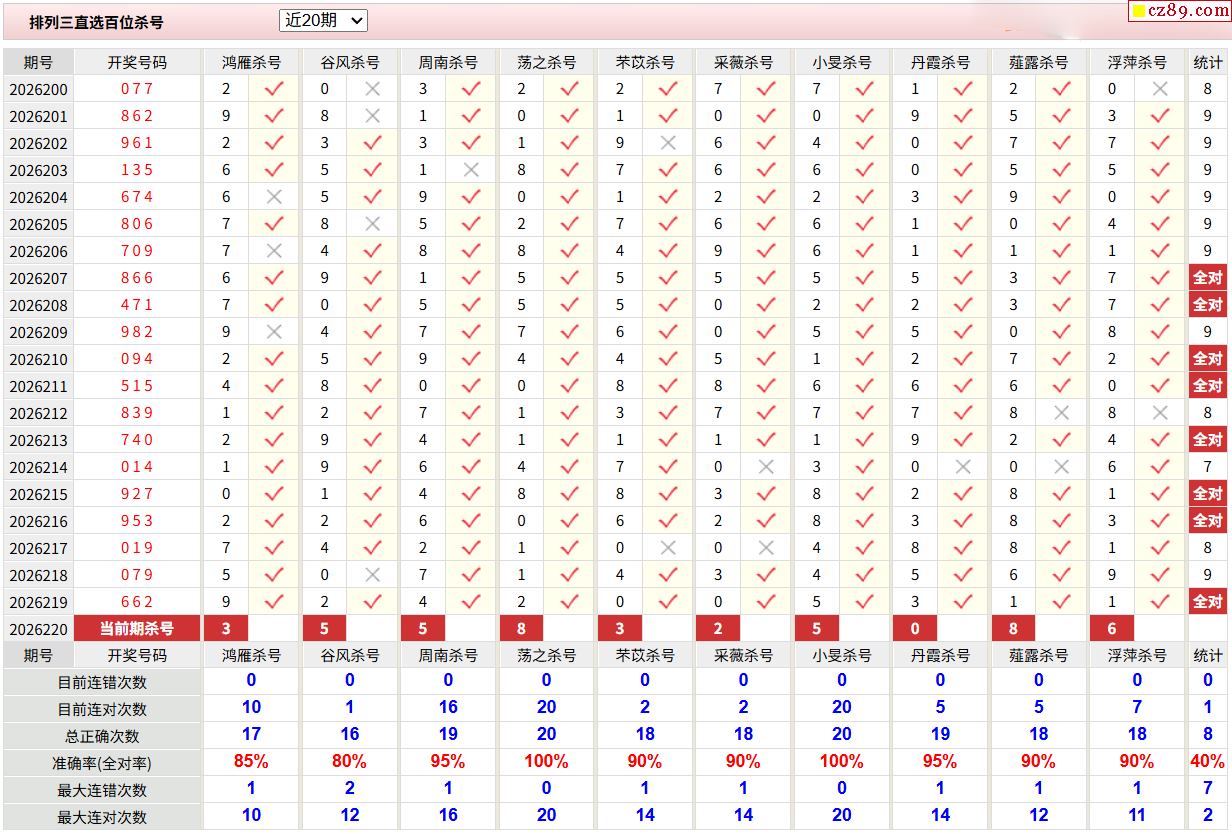Image resolution: width=1232 pixels, height=834 pixels.
Task: Click the red check for 鸿雁杀号 in row 2026200
Action: tap(274, 89)
